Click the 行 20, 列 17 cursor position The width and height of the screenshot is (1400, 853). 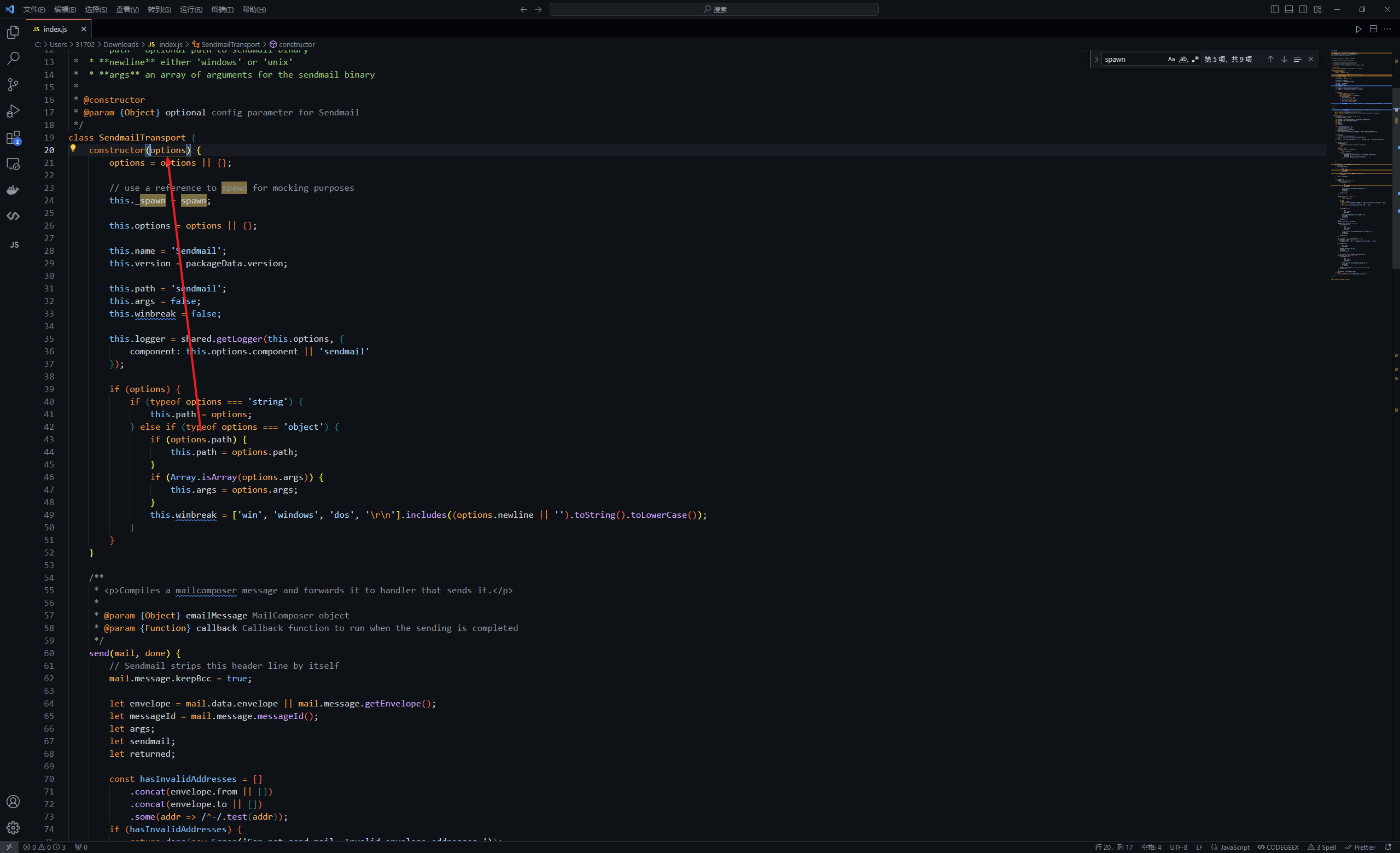pos(1113,847)
